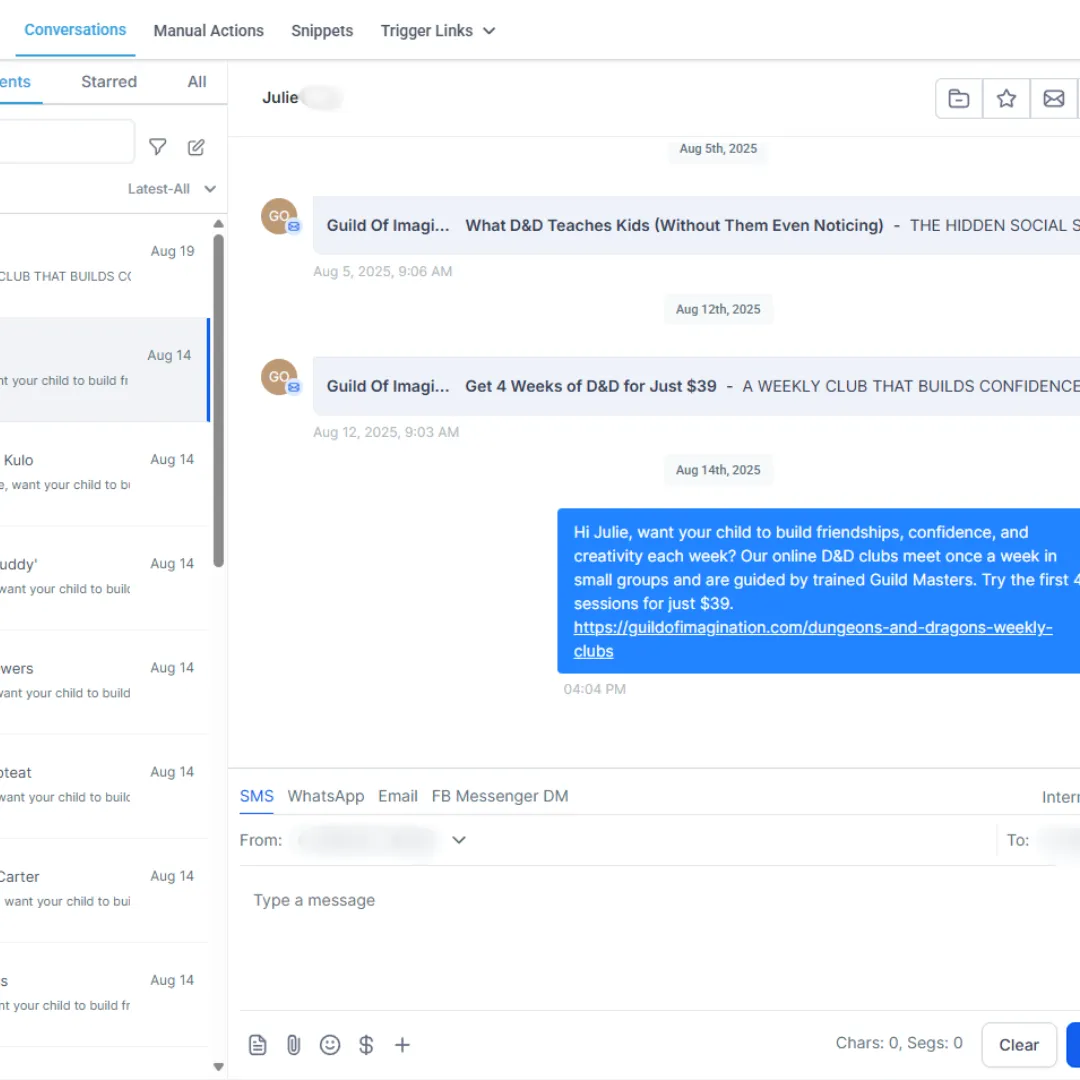This screenshot has height=1080, width=1080.
Task: Click the plus icon in composer toolbar
Action: (x=402, y=1045)
